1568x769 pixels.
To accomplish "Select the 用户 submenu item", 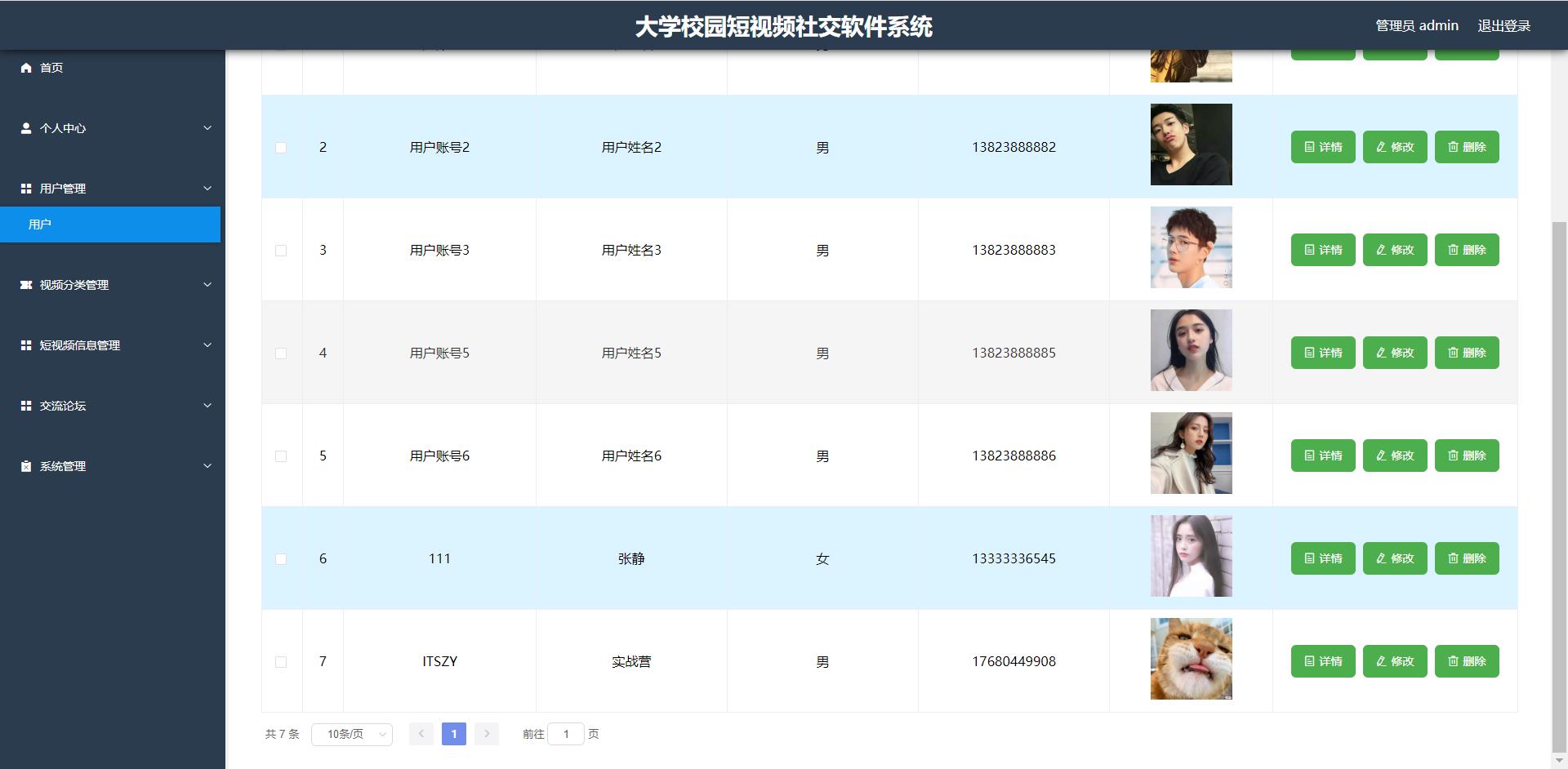I will [x=110, y=224].
